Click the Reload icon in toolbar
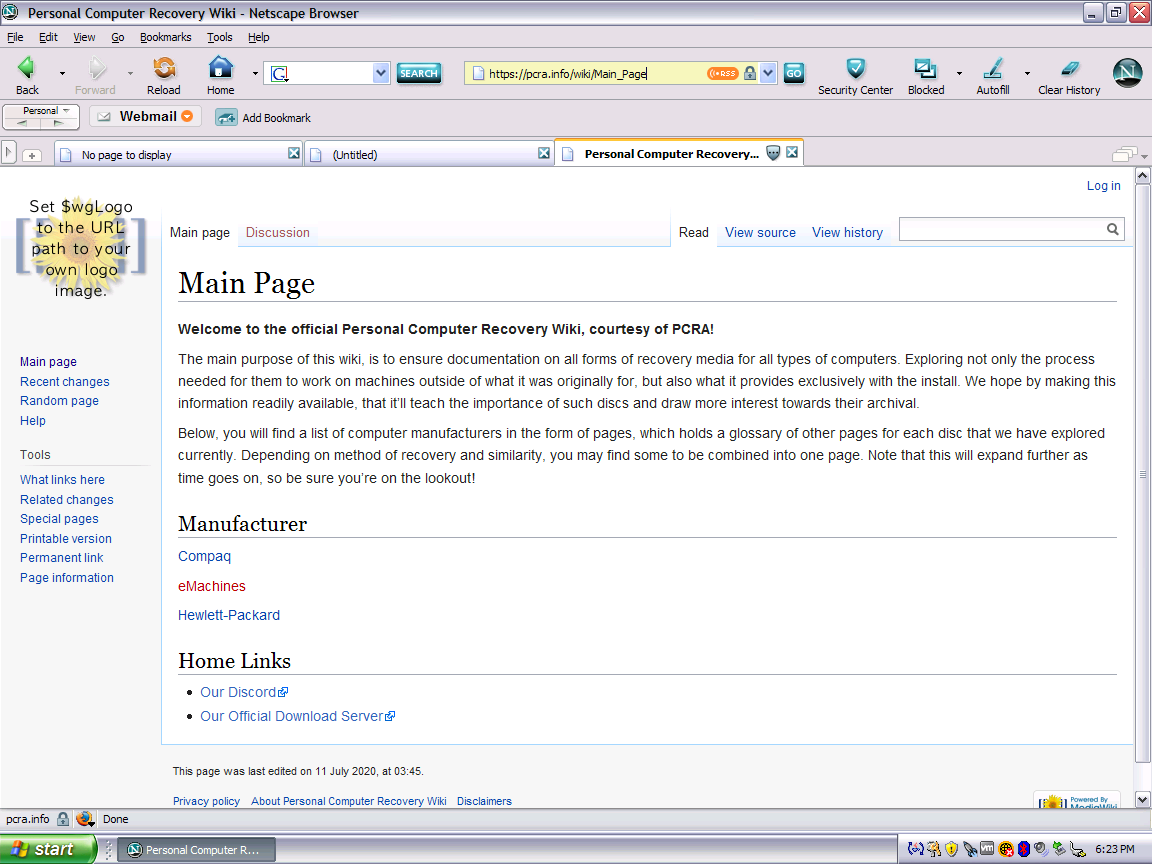This screenshot has width=1152, height=864. [164, 68]
